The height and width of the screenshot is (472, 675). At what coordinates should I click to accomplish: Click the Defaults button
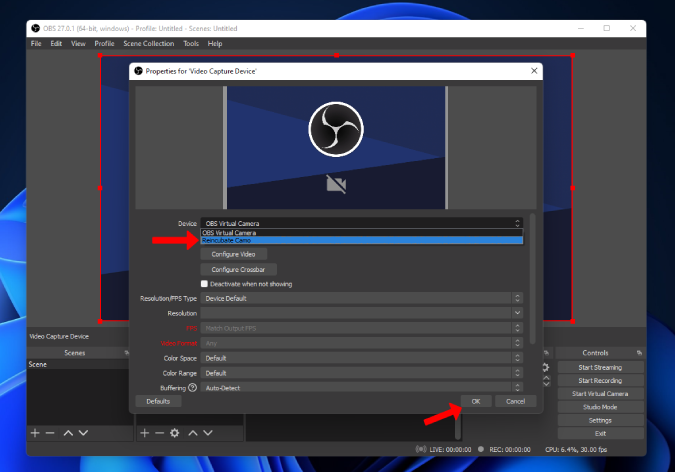158,401
